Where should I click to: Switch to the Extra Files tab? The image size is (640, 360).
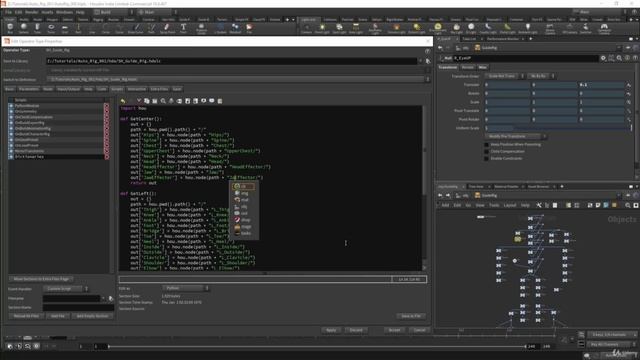click(x=159, y=89)
